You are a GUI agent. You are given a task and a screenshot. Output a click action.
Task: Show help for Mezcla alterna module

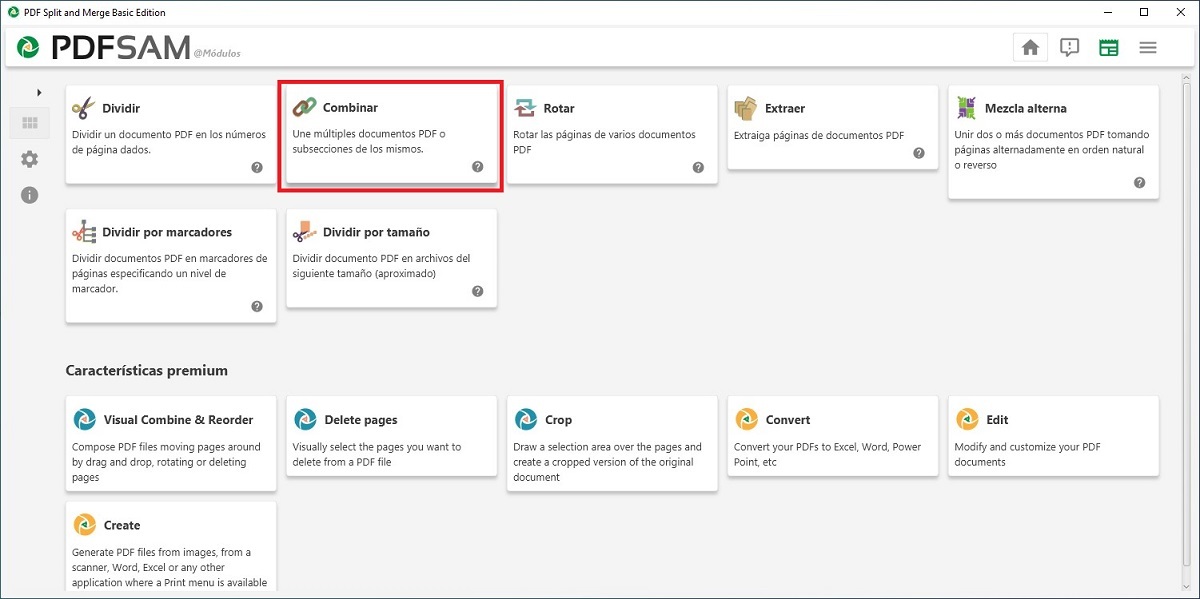1139,183
